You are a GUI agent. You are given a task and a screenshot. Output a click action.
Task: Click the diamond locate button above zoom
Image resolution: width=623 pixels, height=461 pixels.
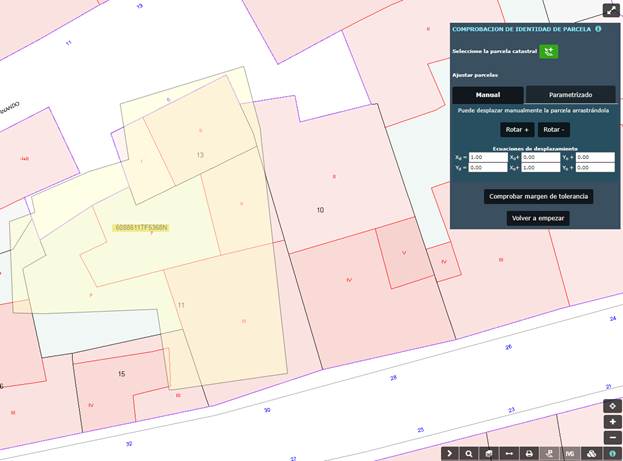[612, 406]
